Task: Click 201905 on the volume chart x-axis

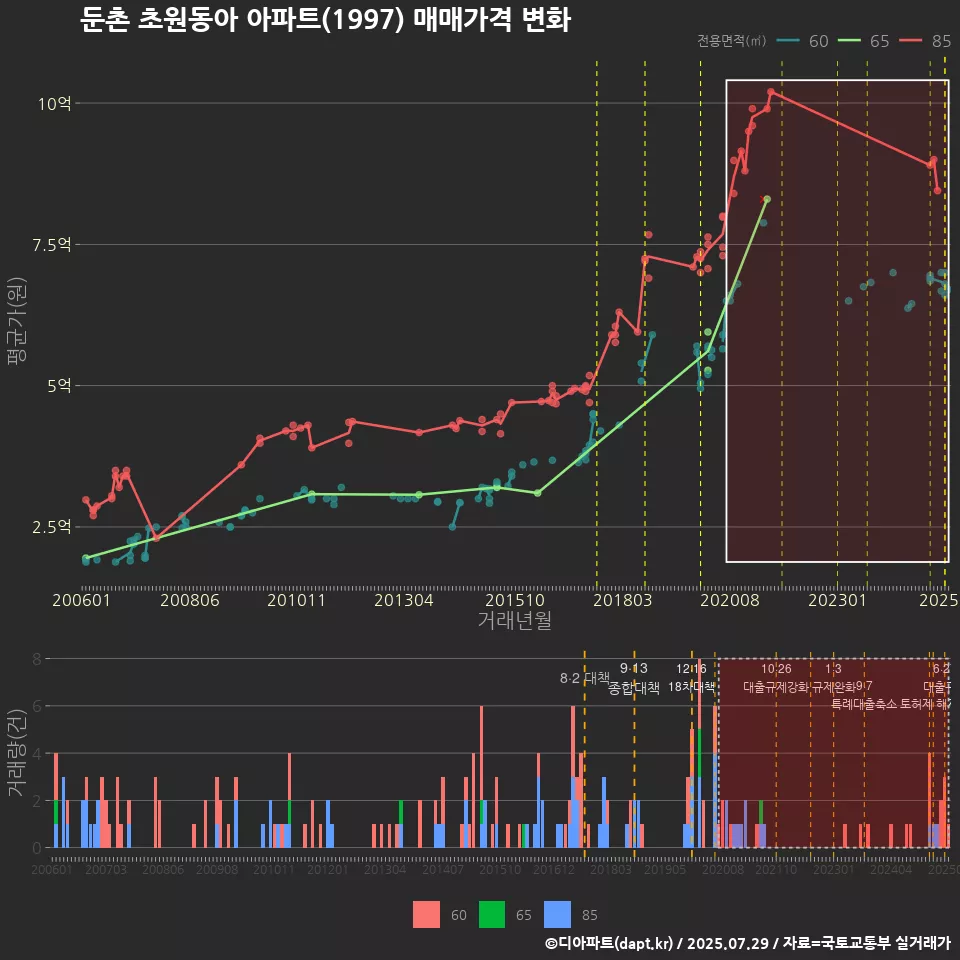Action: click(665, 869)
